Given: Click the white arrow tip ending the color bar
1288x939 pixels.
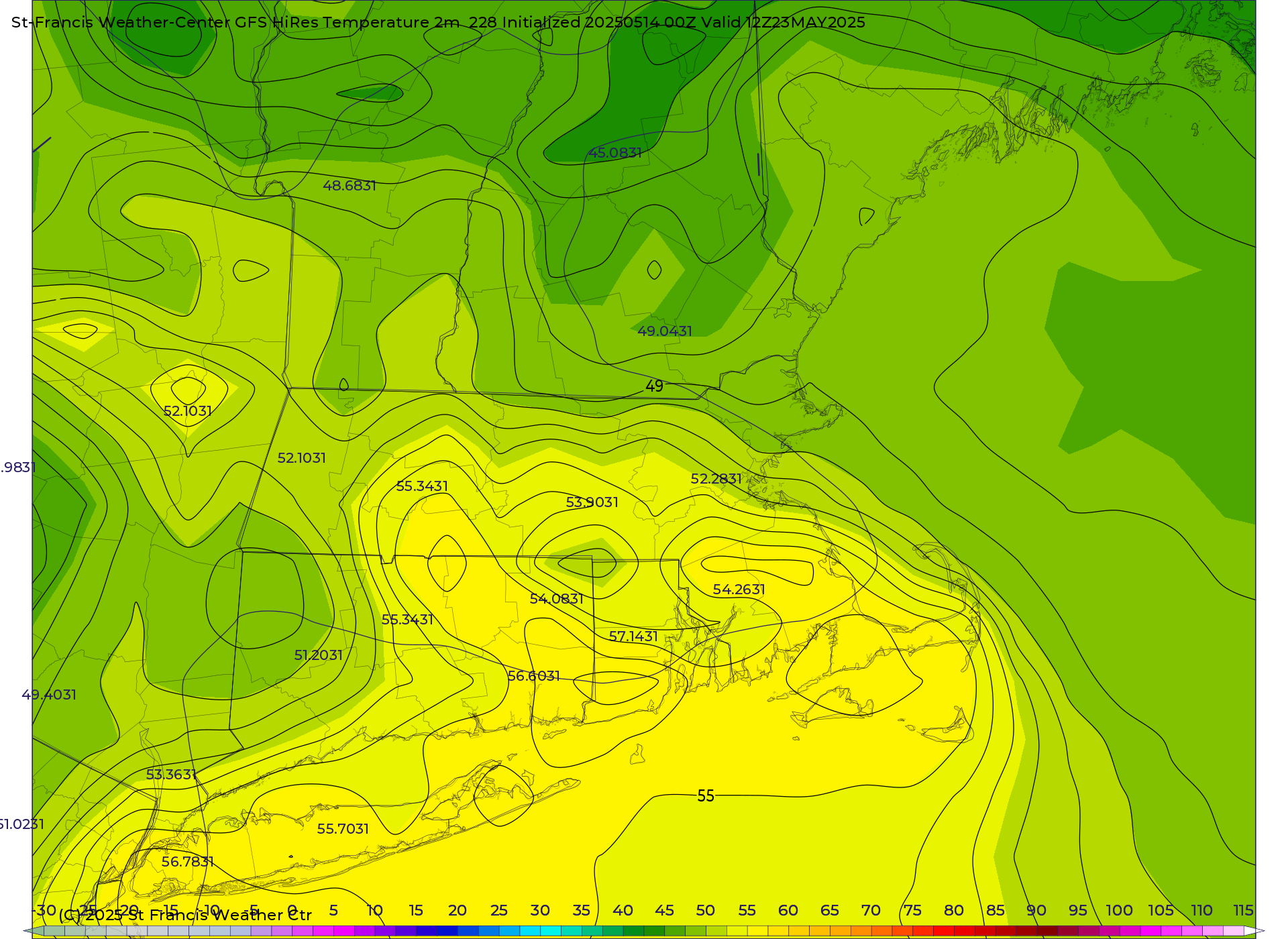Looking at the screenshot, I should pos(1254,931).
